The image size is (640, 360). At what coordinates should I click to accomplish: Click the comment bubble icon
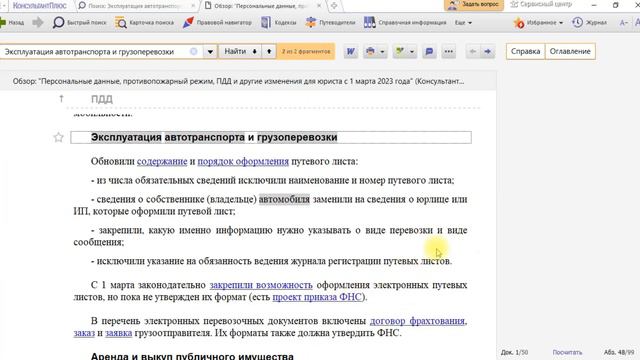pos(429,51)
